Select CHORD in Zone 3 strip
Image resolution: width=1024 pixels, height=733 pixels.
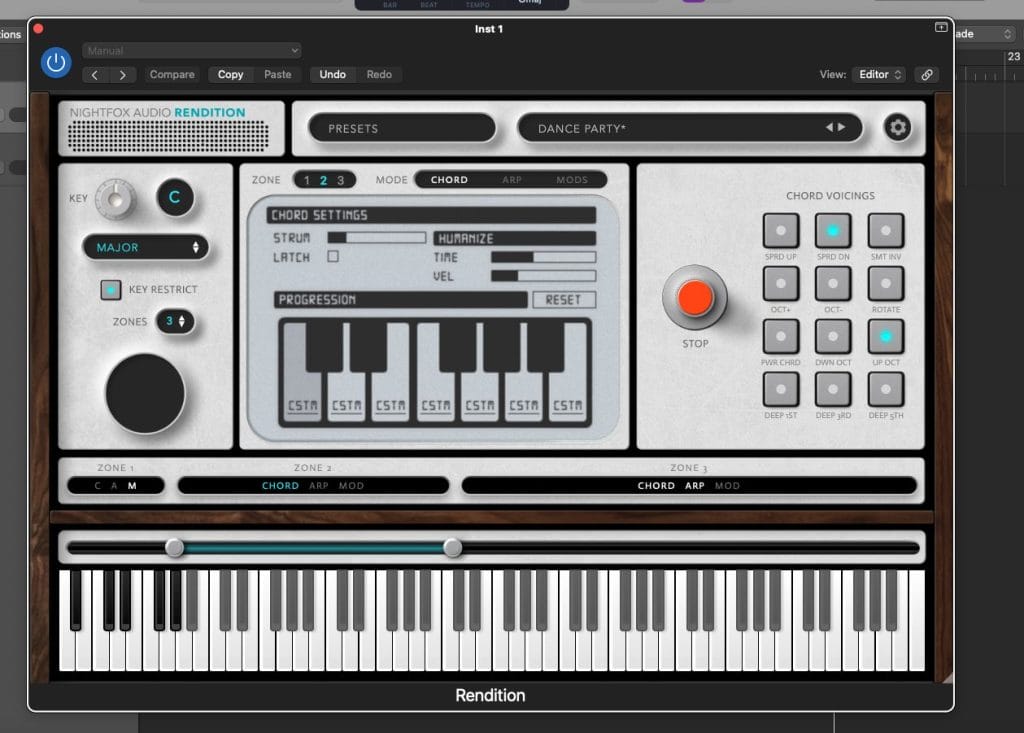click(x=656, y=485)
